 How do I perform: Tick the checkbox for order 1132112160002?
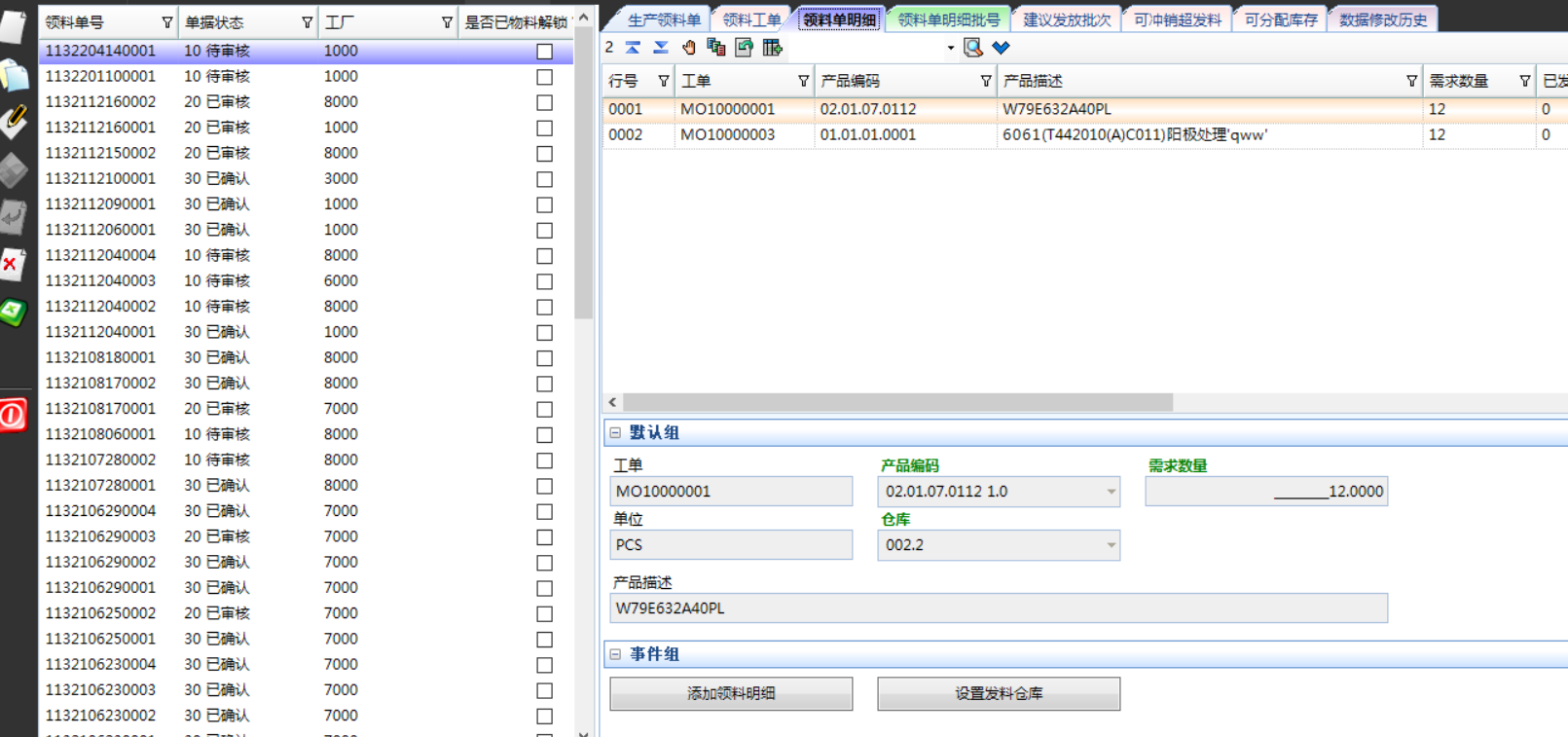pos(545,102)
